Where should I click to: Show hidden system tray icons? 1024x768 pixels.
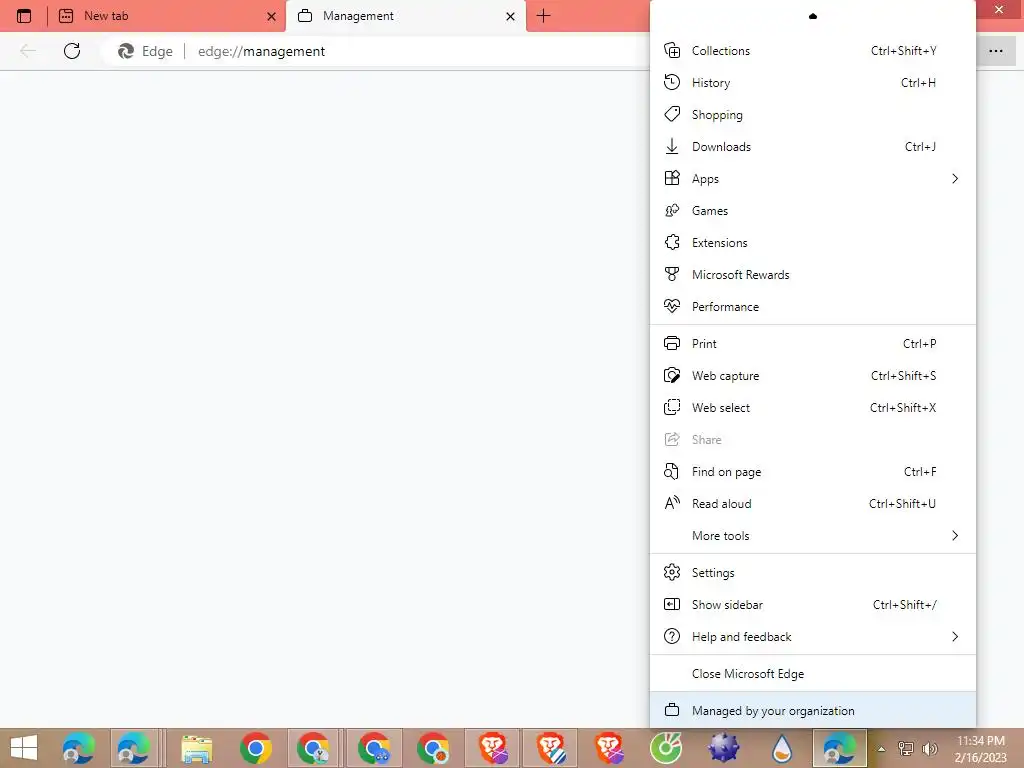pyautogui.click(x=881, y=749)
